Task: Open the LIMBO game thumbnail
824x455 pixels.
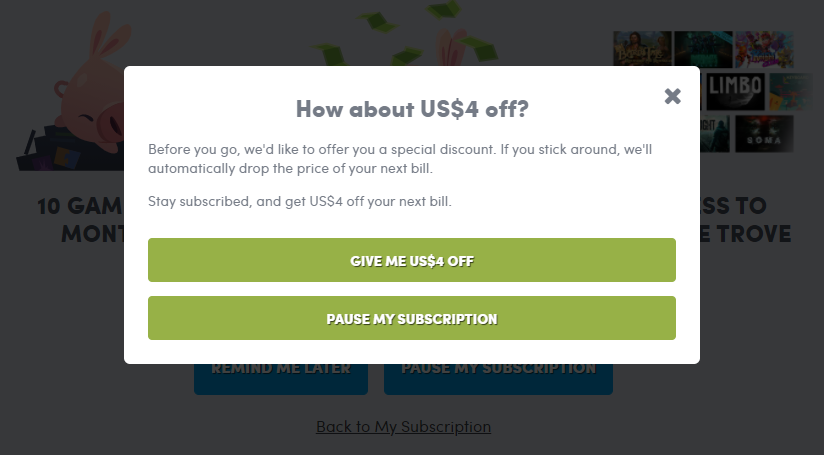Action: tap(735, 91)
